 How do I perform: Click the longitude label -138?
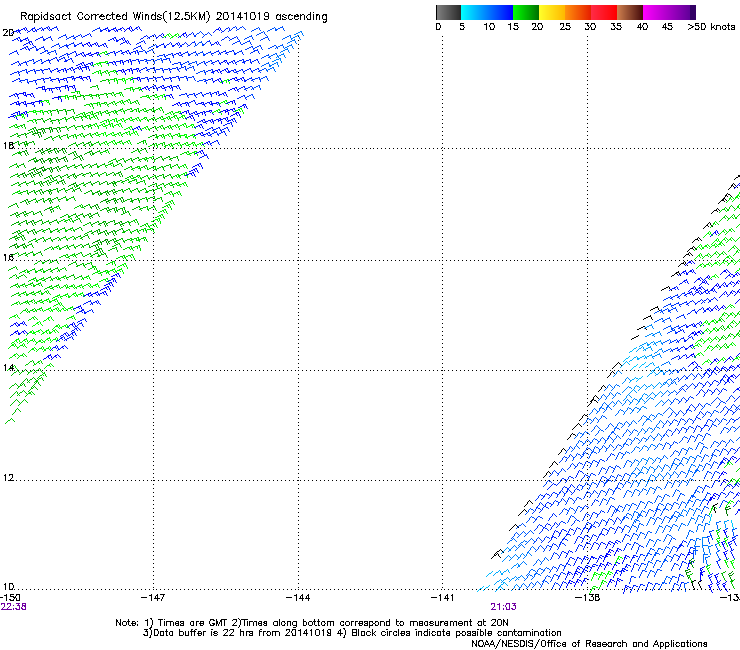(x=588, y=598)
